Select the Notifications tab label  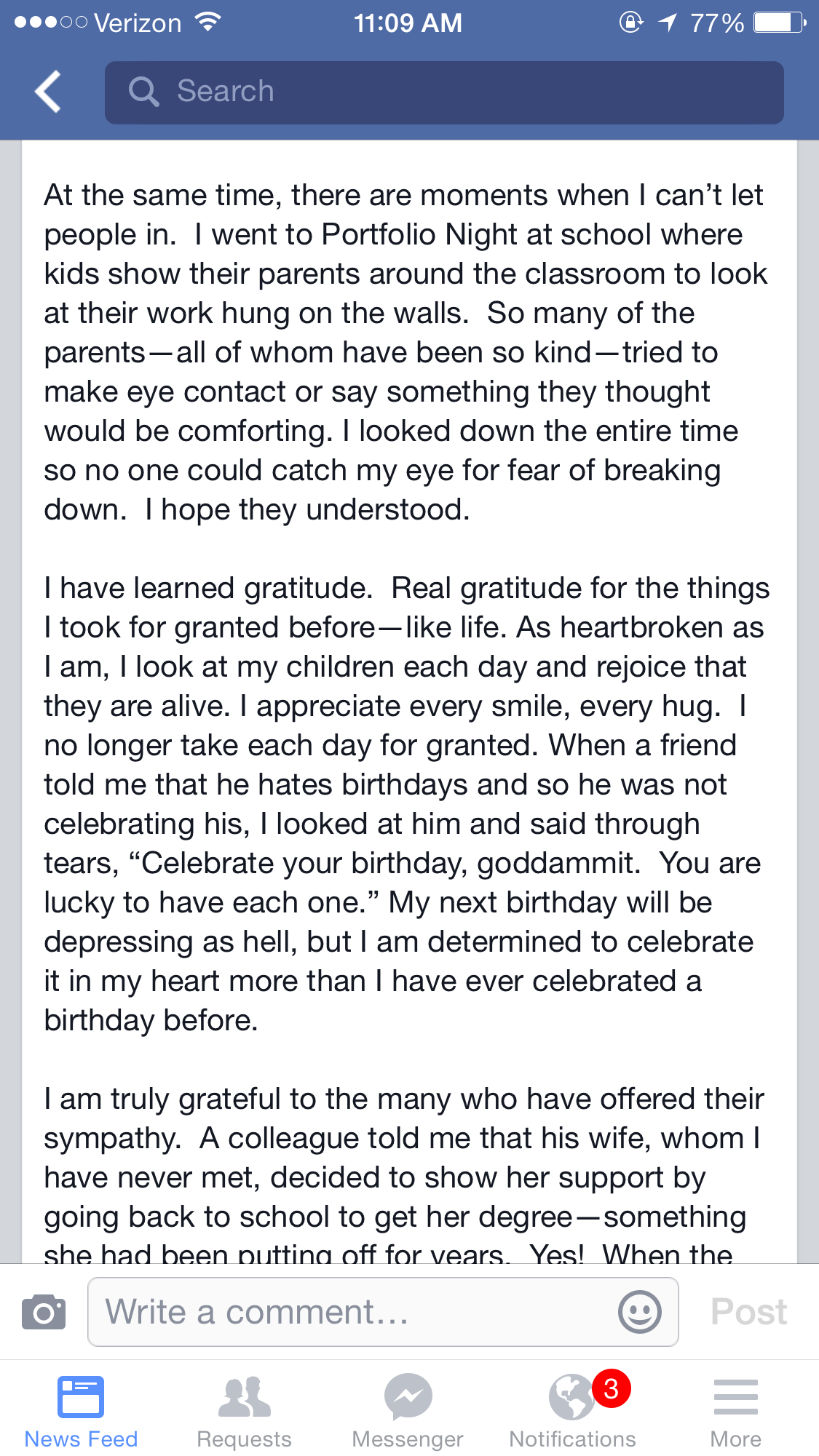point(572,1439)
